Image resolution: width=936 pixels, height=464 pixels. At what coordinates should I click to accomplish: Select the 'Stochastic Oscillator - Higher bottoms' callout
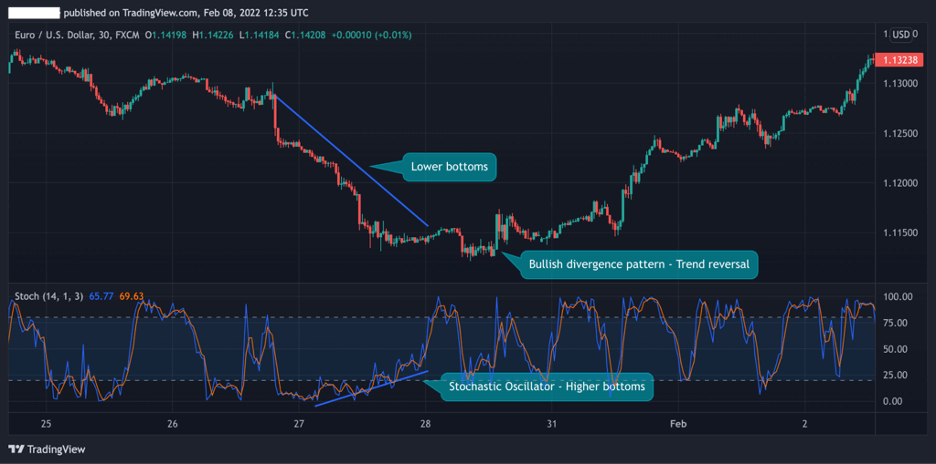click(547, 386)
